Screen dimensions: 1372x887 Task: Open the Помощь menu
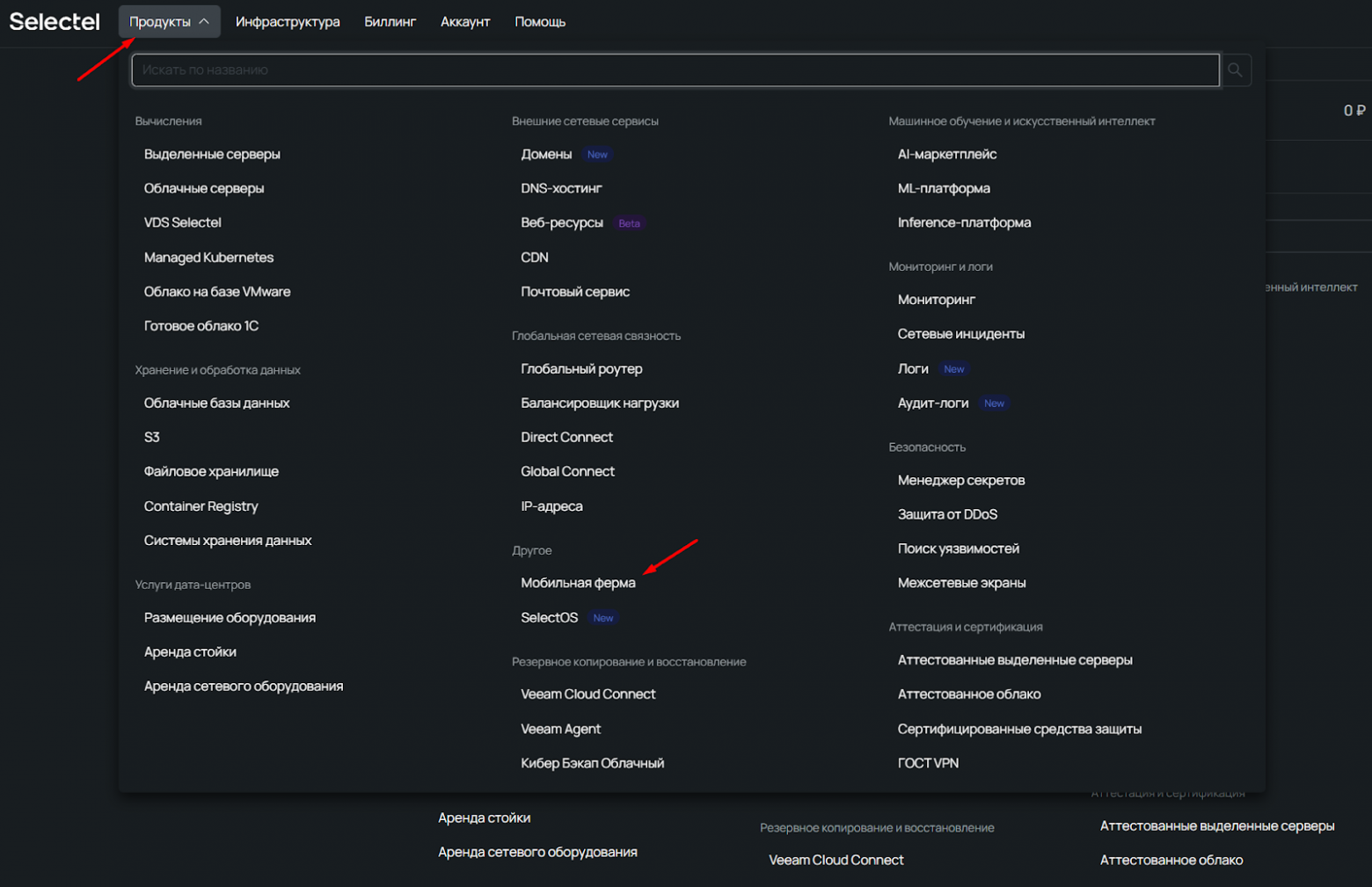click(x=540, y=22)
